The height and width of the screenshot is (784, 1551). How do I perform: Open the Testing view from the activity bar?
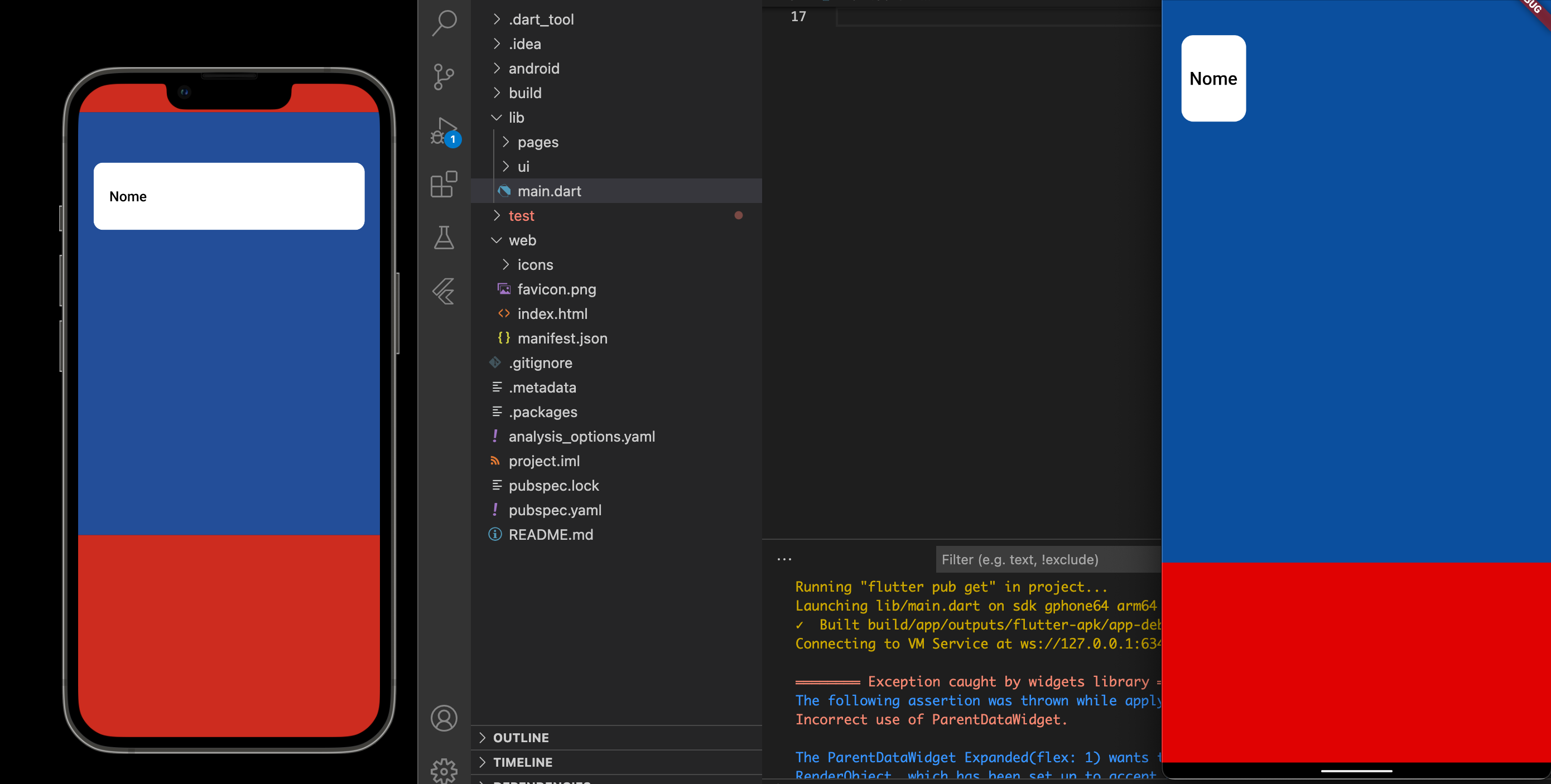tap(444, 238)
